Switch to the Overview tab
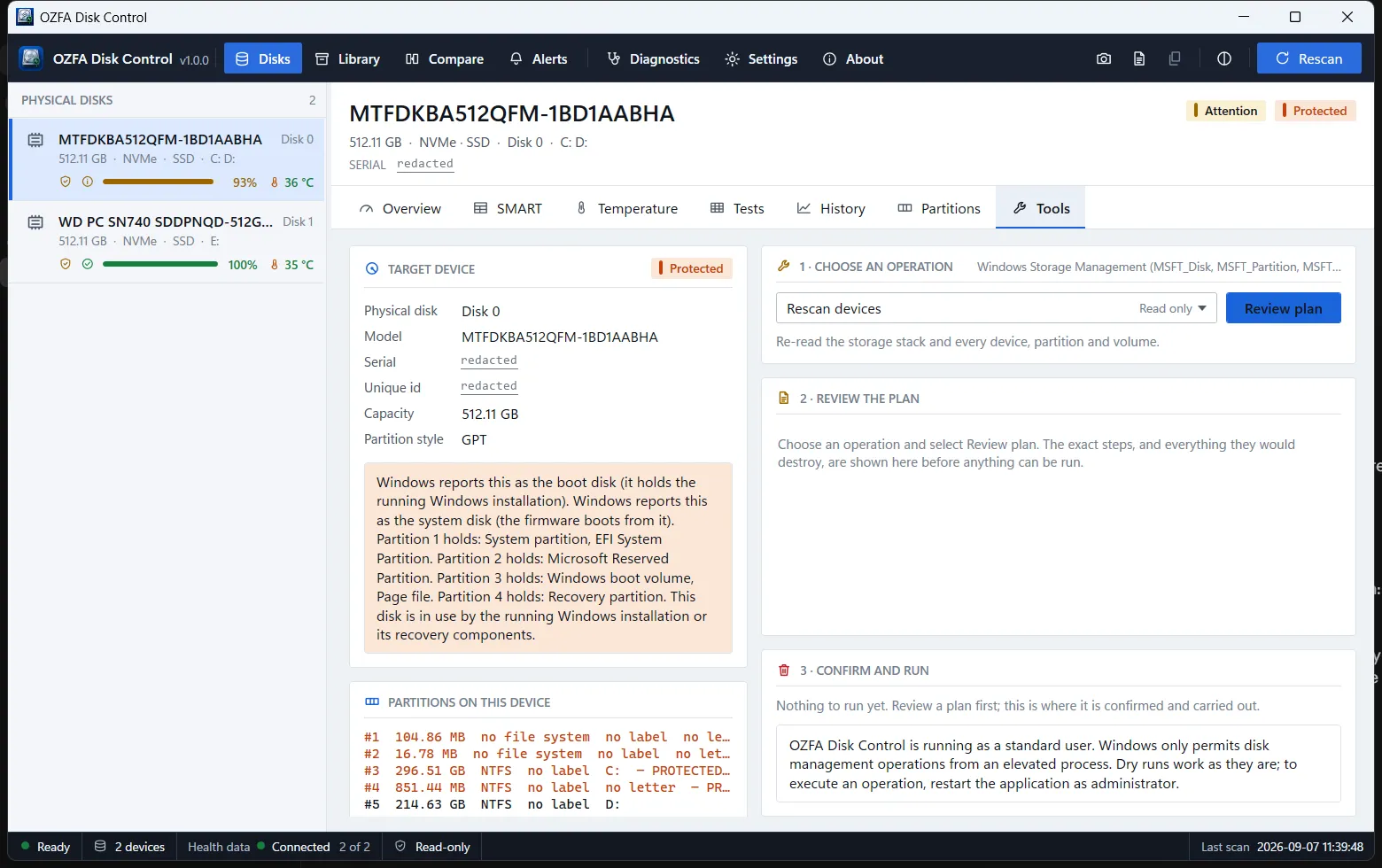Image resolution: width=1382 pixels, height=868 pixels. pyautogui.click(x=400, y=208)
